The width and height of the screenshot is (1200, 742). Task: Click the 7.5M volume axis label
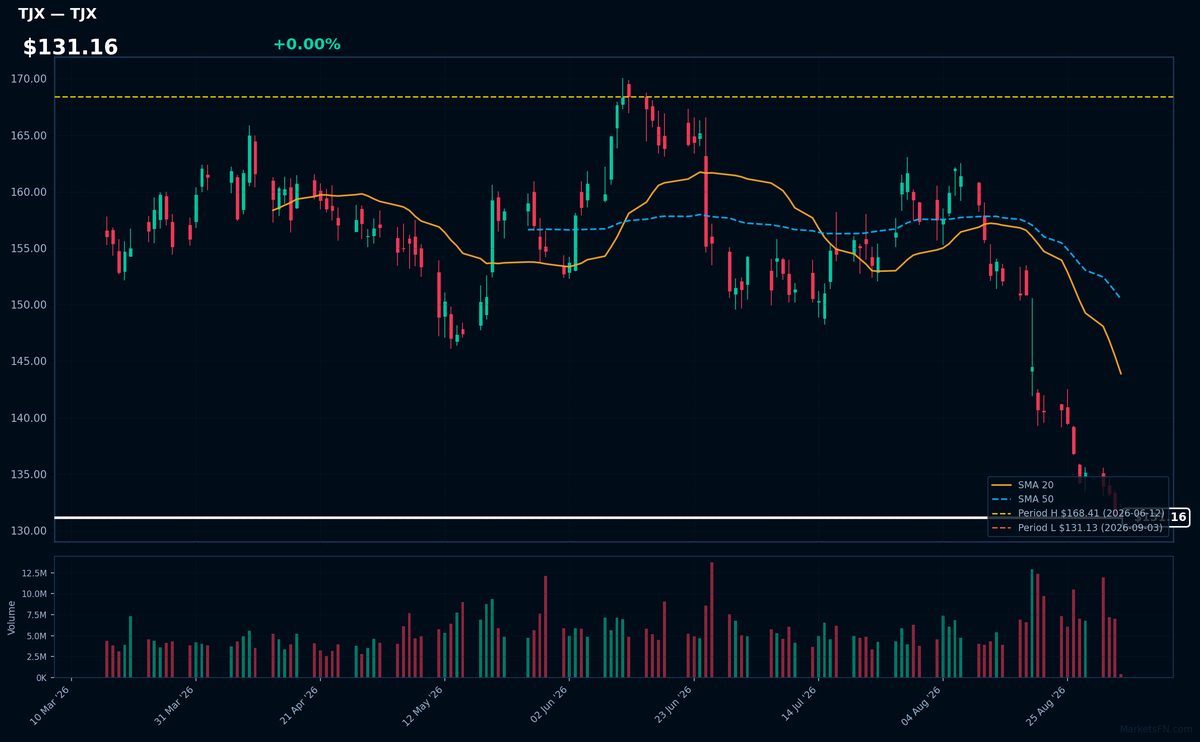pyautogui.click(x=36, y=615)
